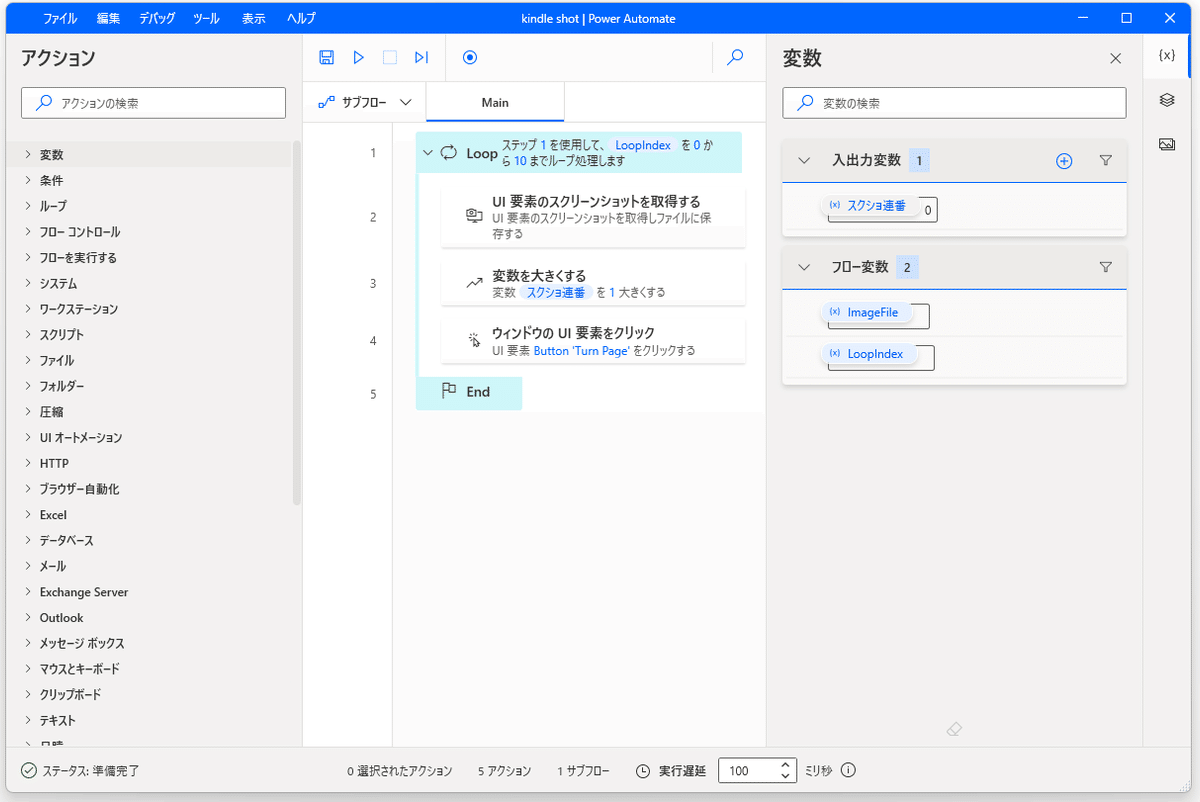
Task: Collapse the Loop block chevron
Action: [428, 153]
